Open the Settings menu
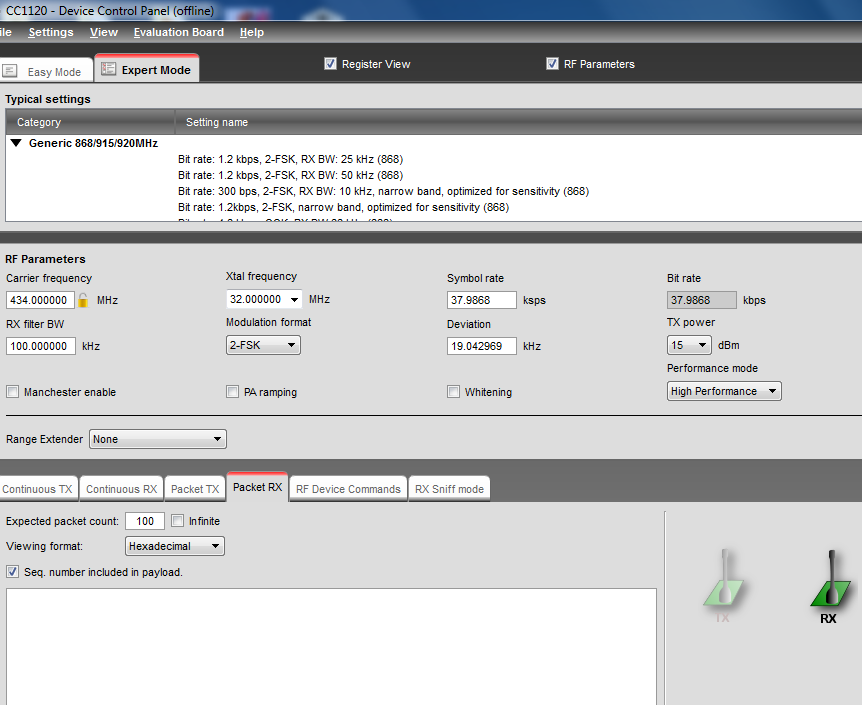The width and height of the screenshot is (862, 705). (x=51, y=32)
